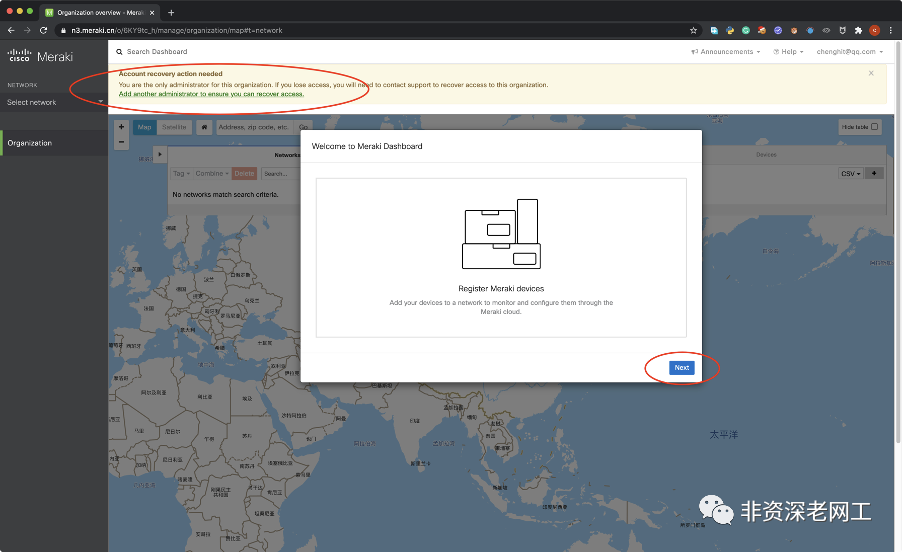This screenshot has height=552, width=902.
Task: Click the blue screenshot extension icon
Action: point(714,30)
